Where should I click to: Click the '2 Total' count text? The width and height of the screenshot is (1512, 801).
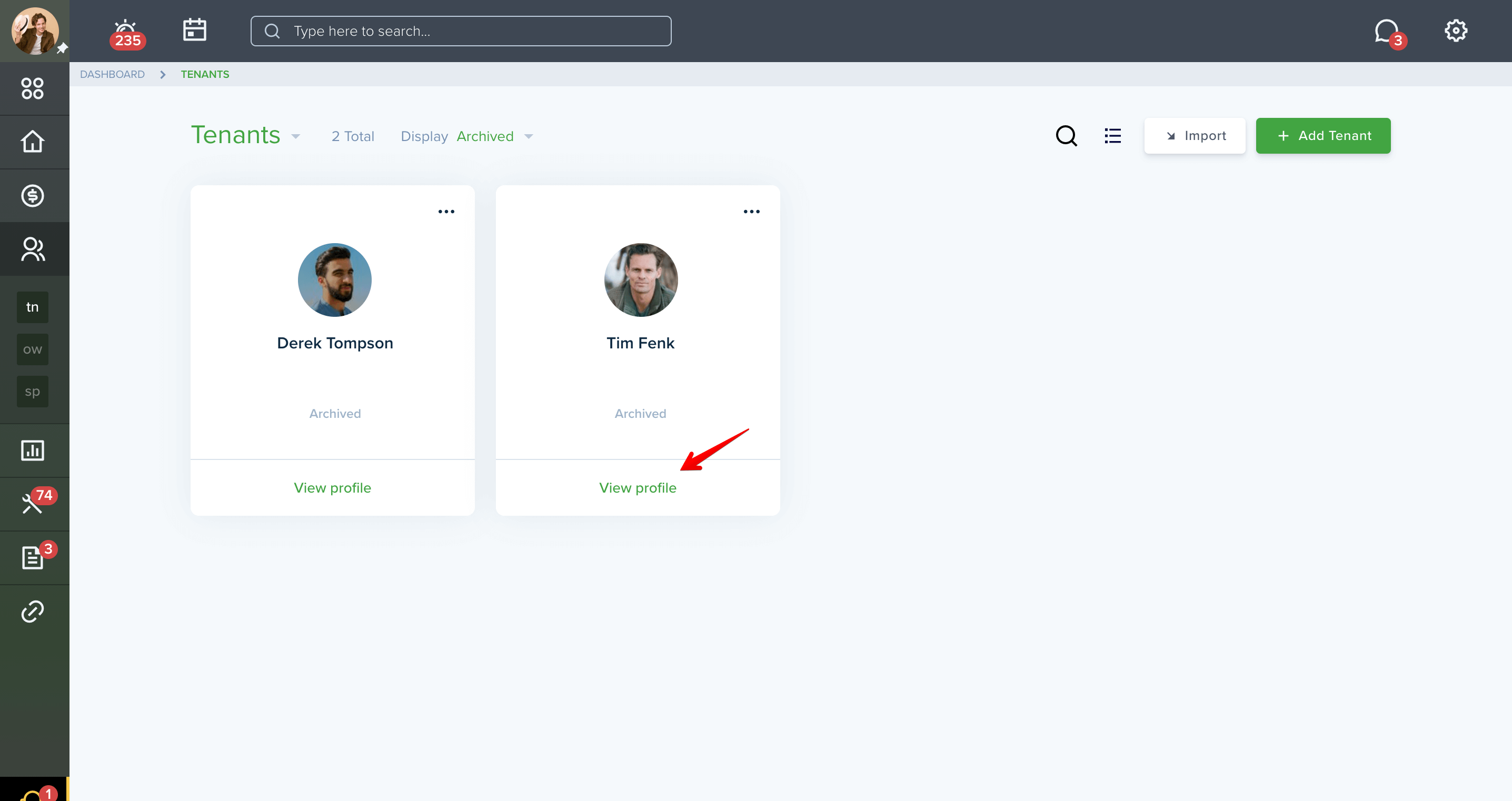353,136
